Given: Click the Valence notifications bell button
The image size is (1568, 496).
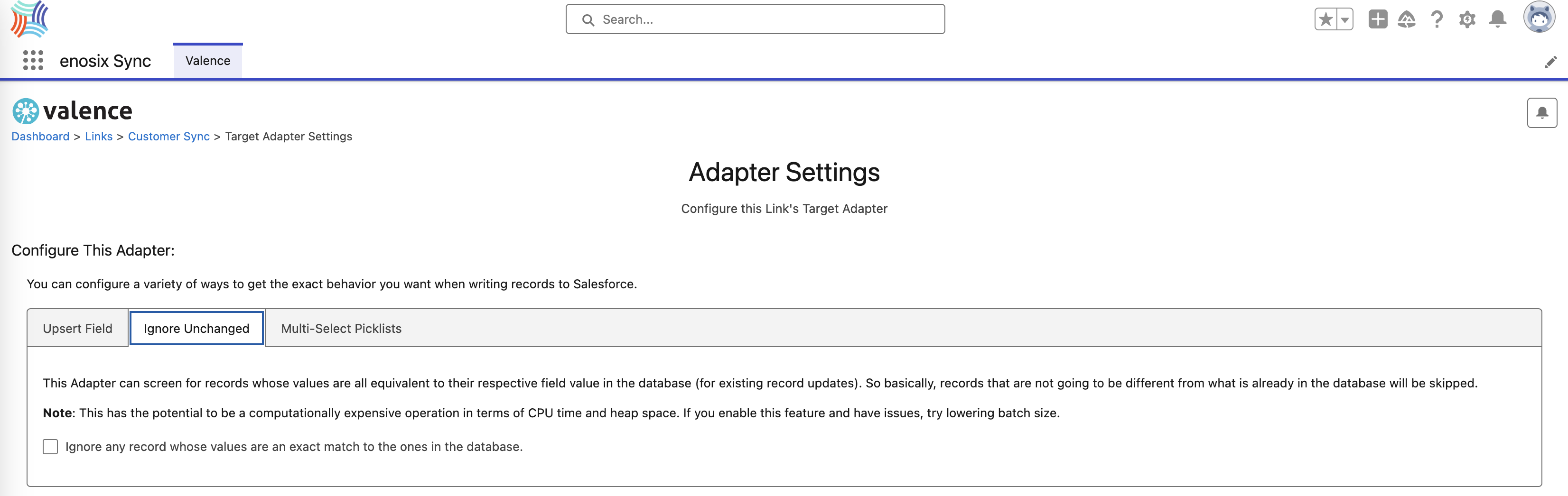Looking at the screenshot, I should click(1542, 112).
